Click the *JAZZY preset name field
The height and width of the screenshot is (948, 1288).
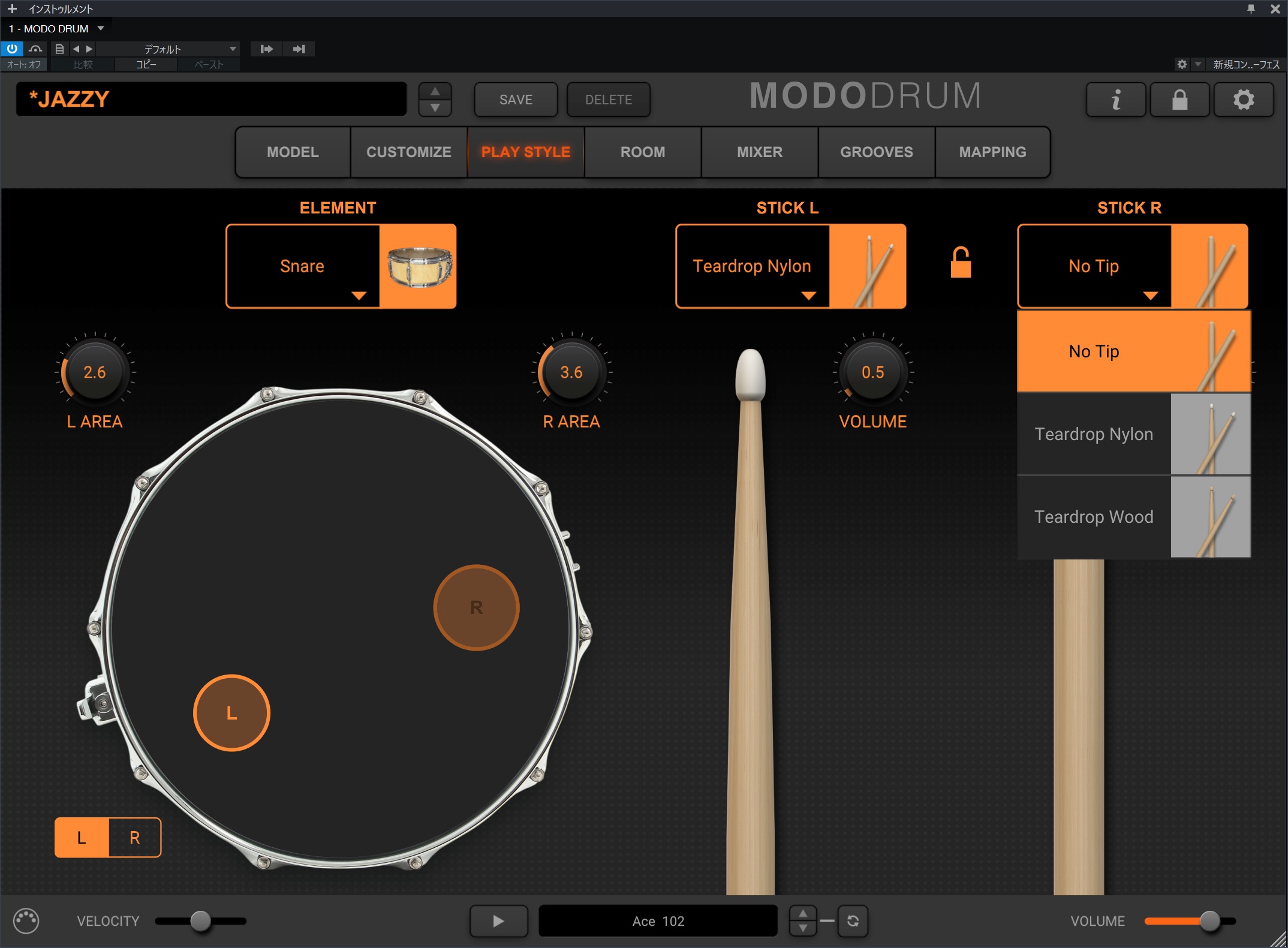coord(211,99)
